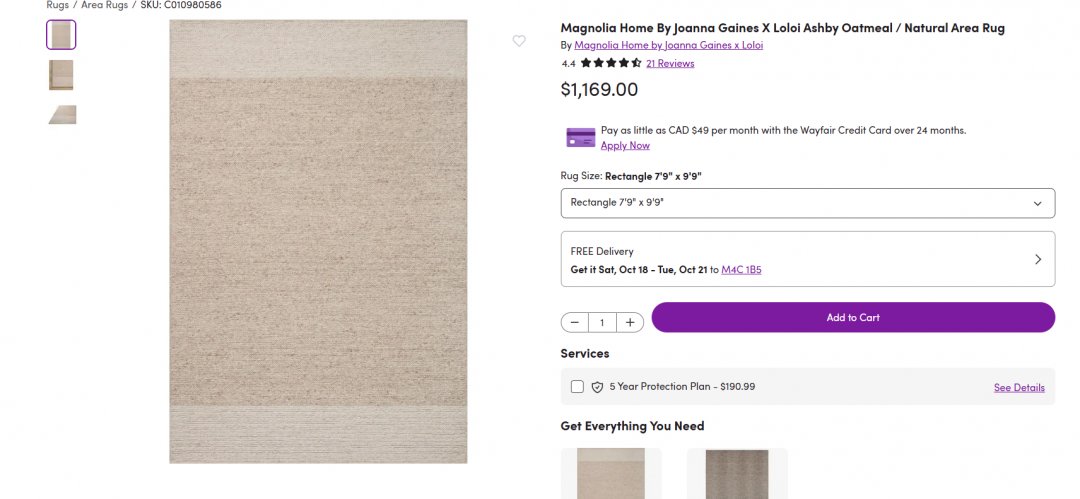Click the Apply Now credit card link

click(625, 145)
